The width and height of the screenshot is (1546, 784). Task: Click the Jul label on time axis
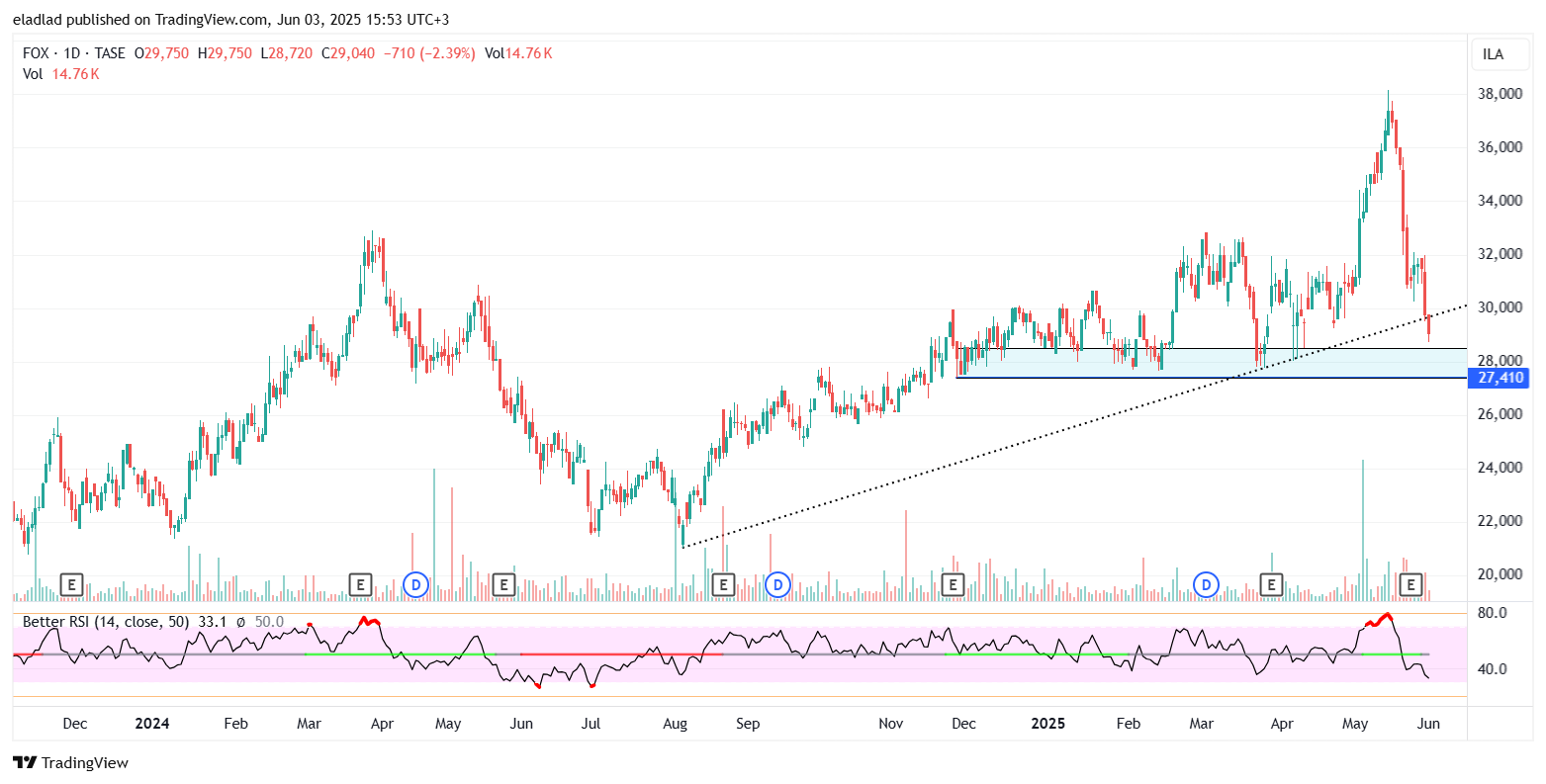pyautogui.click(x=591, y=724)
